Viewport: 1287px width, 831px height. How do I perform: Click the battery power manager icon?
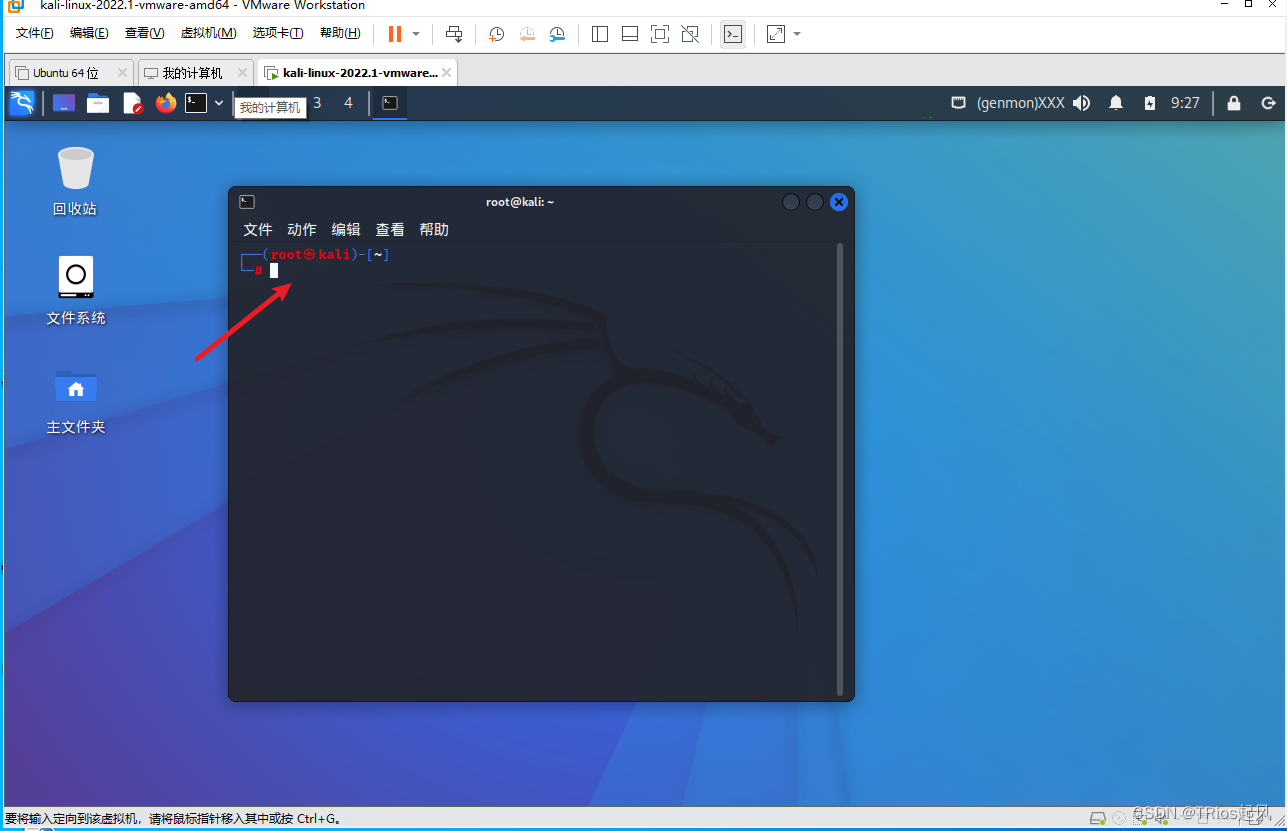tap(1150, 103)
